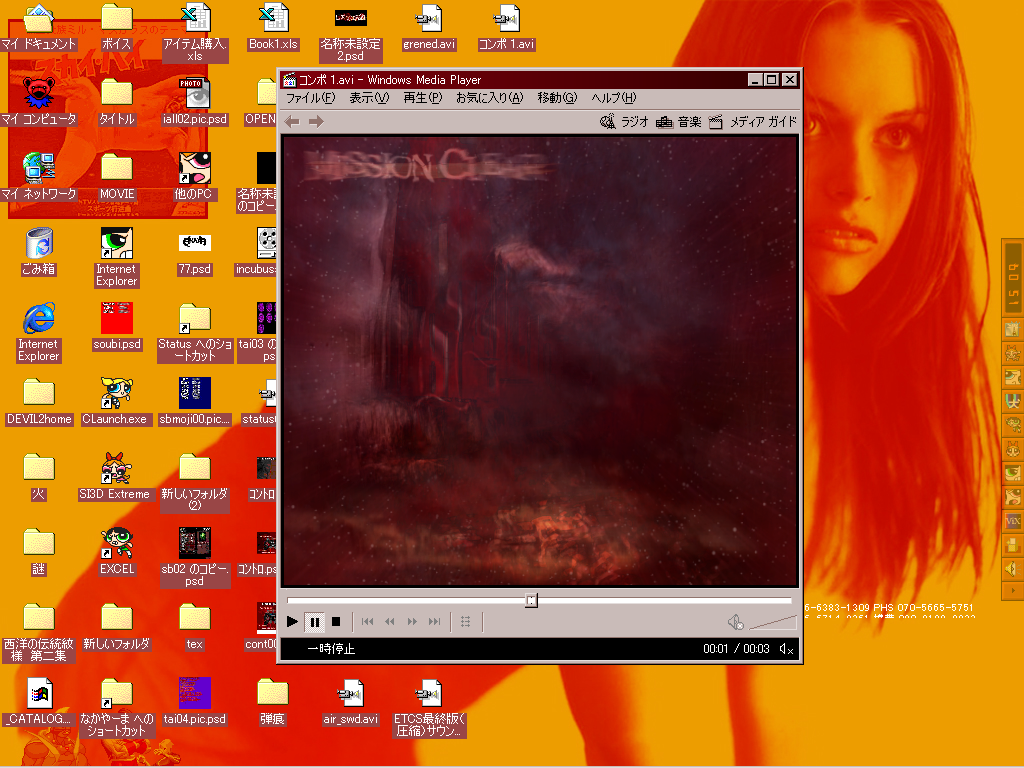Select the tex folder
The image size is (1024, 768).
point(195,628)
